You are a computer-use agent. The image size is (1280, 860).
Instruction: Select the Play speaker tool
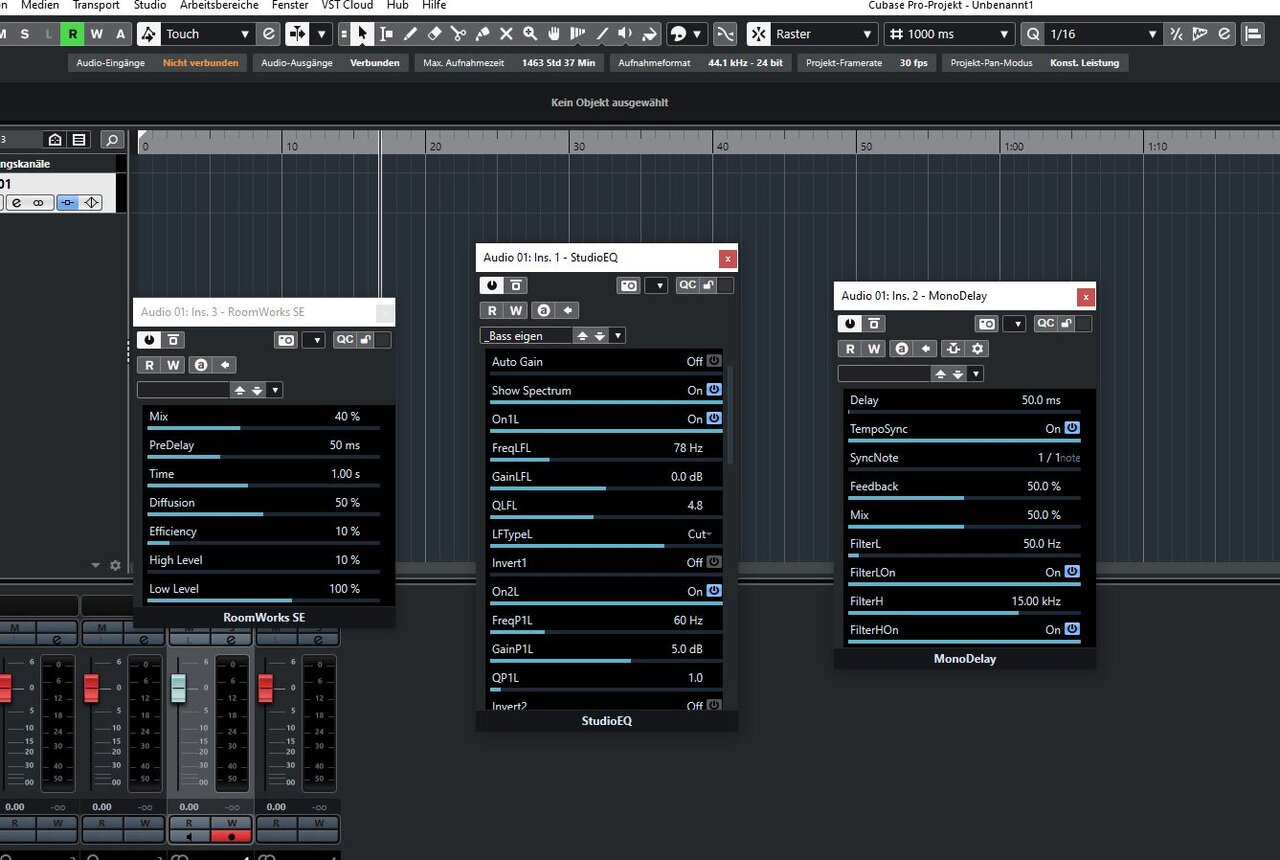pos(626,34)
